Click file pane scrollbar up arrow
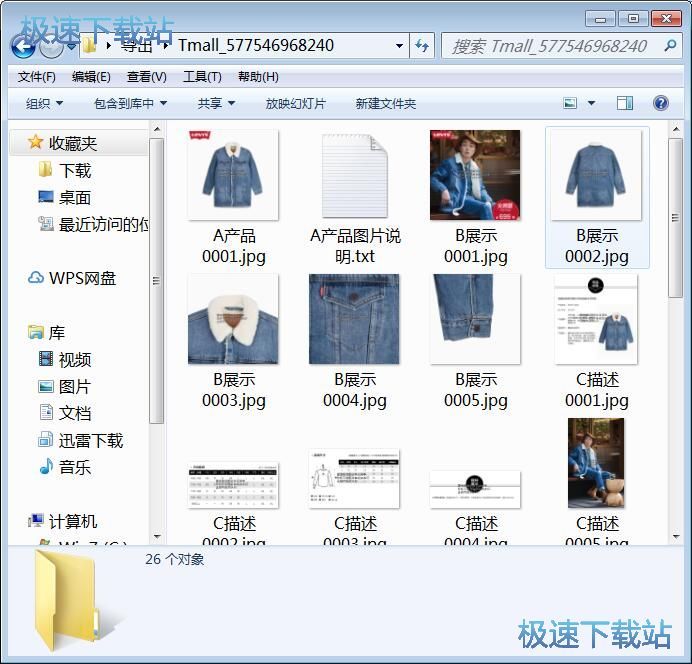The width and height of the screenshot is (692, 664). (676, 129)
